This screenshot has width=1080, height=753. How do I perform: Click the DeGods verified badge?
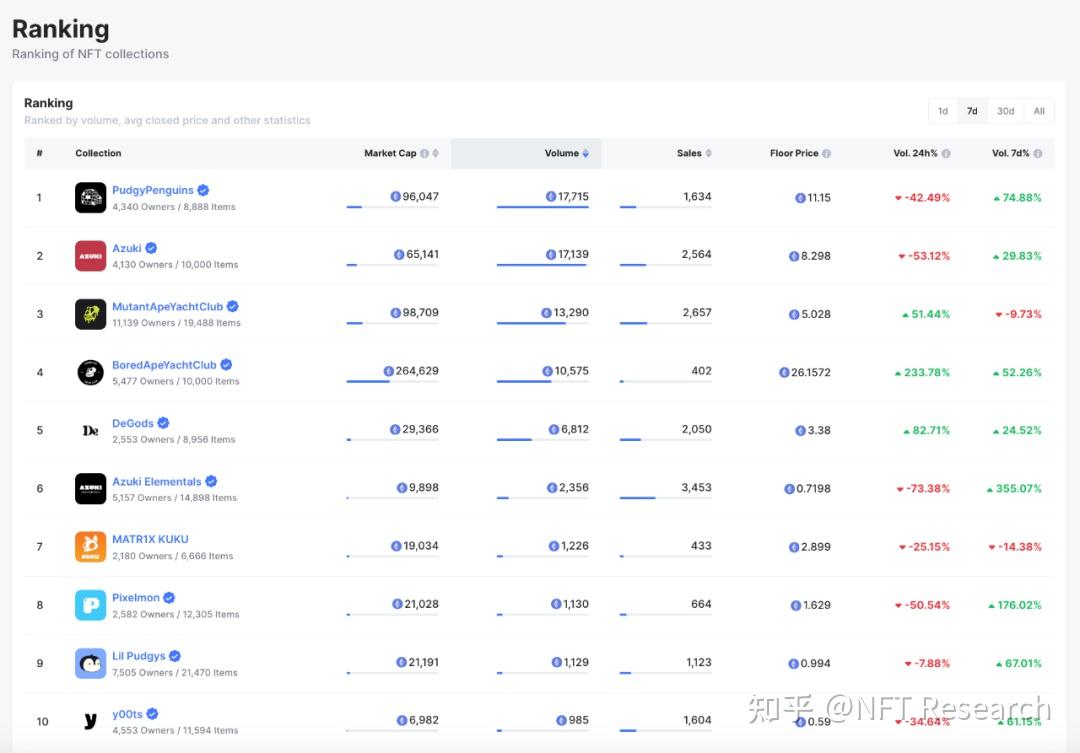pyautogui.click(x=163, y=423)
